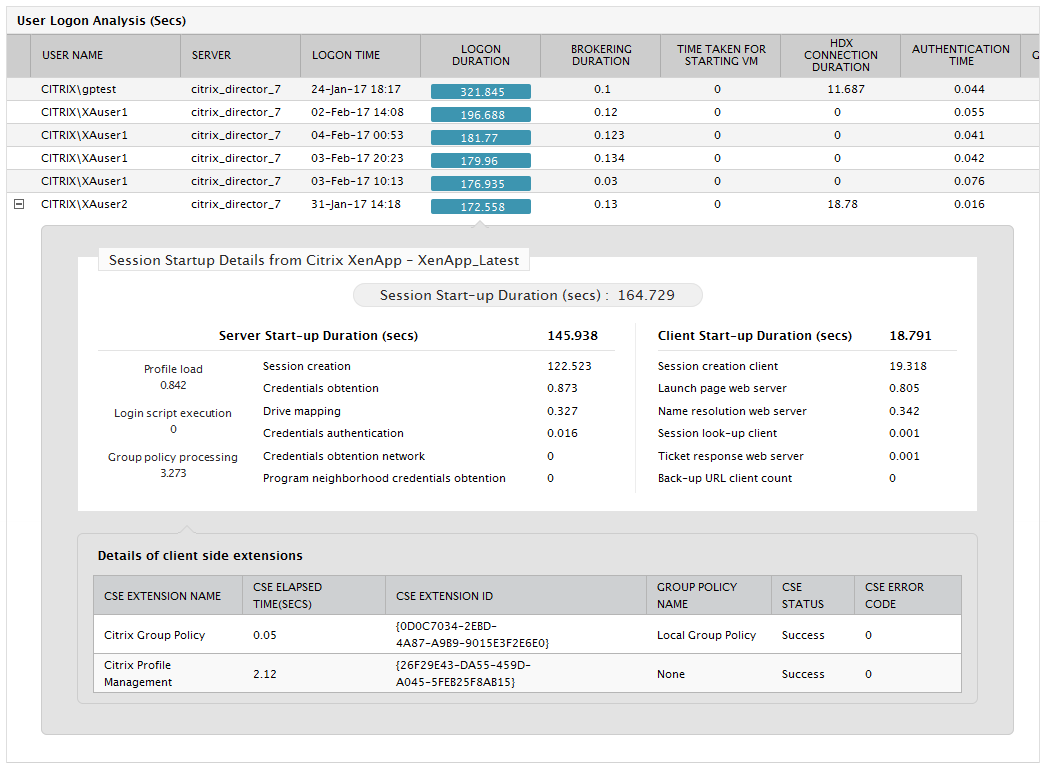
Task: Click the CSE STATUS column header
Action: (813, 596)
